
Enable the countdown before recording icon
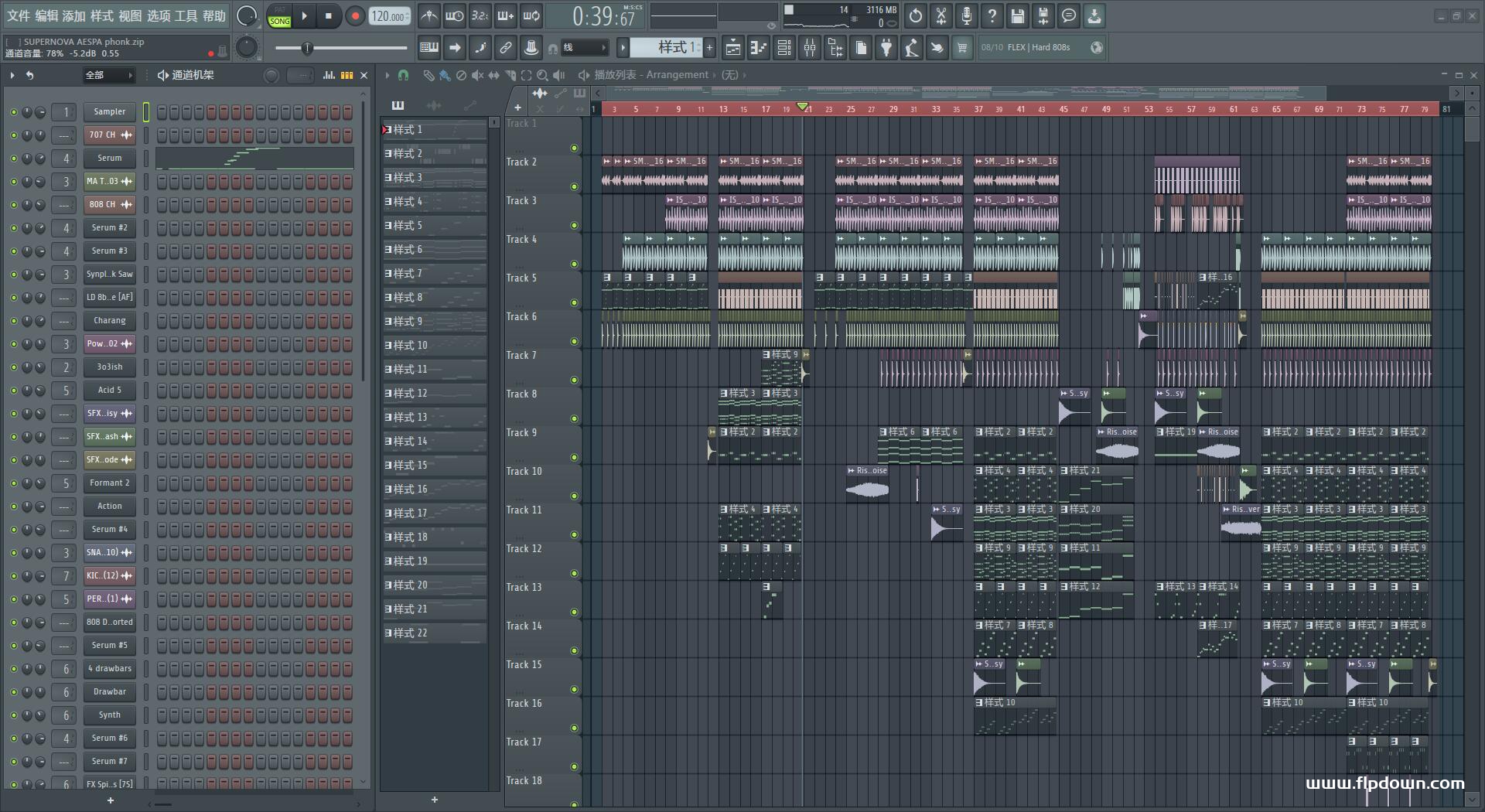coord(480,15)
